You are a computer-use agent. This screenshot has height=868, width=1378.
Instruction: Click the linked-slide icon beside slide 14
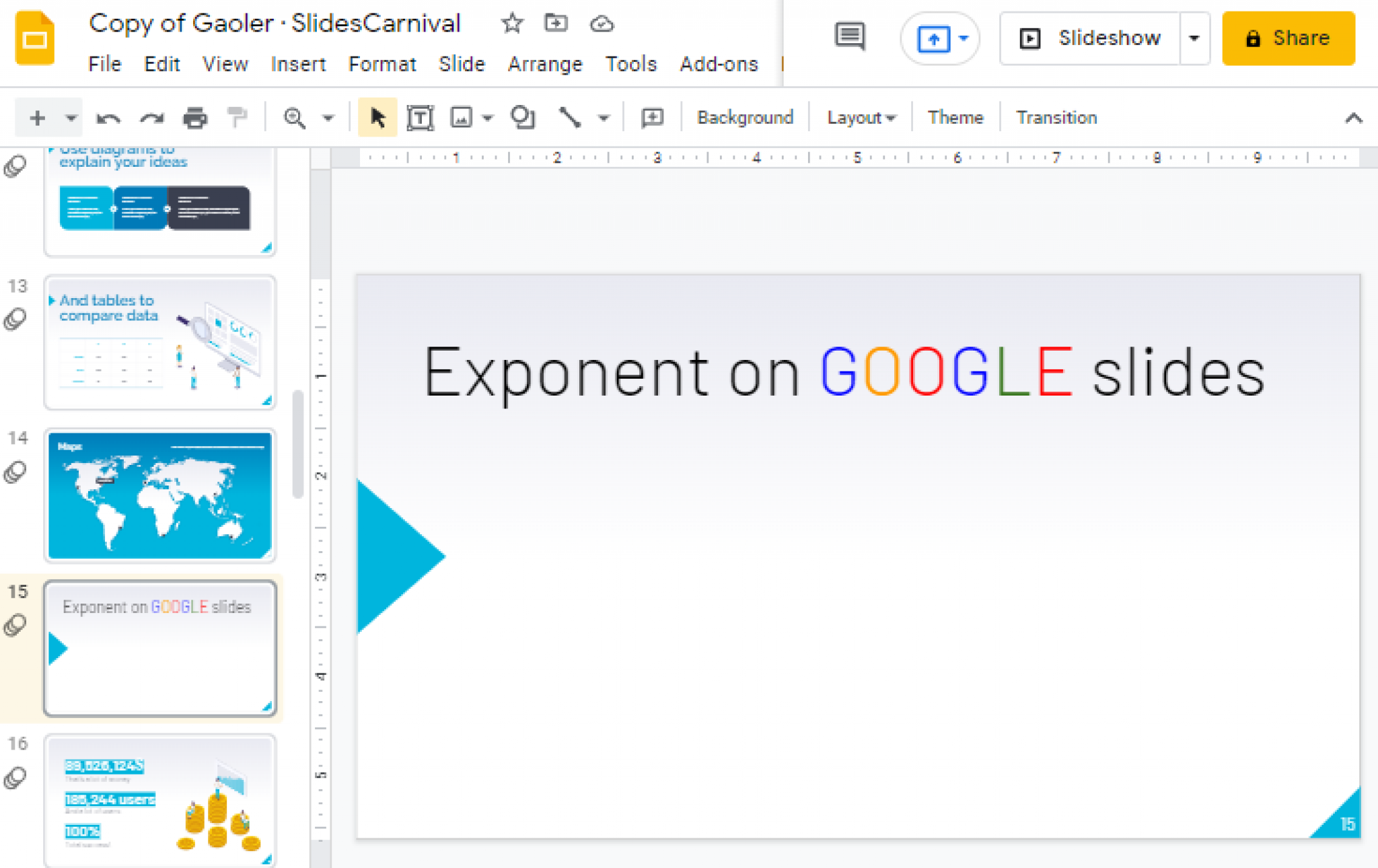pyautogui.click(x=15, y=472)
